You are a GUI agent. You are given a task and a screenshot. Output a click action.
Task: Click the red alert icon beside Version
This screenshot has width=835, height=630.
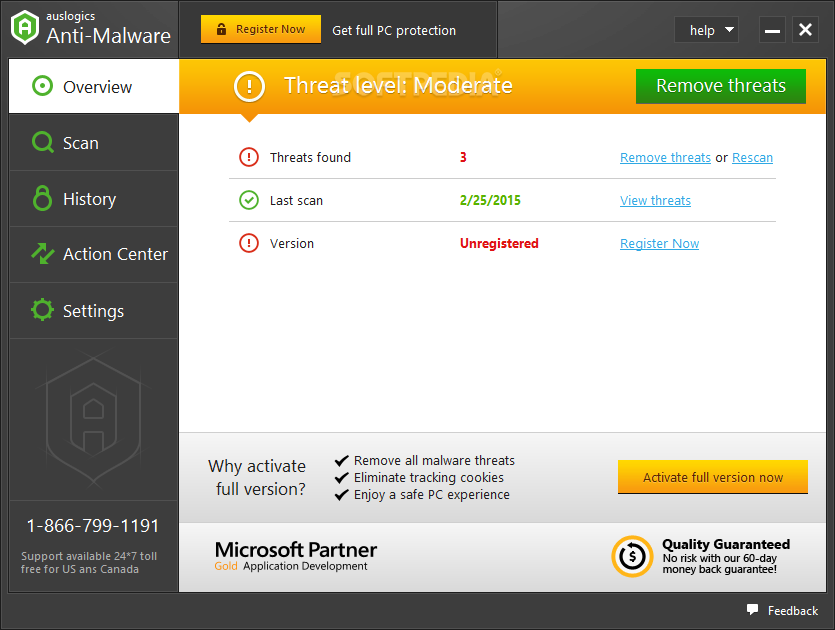(x=249, y=243)
